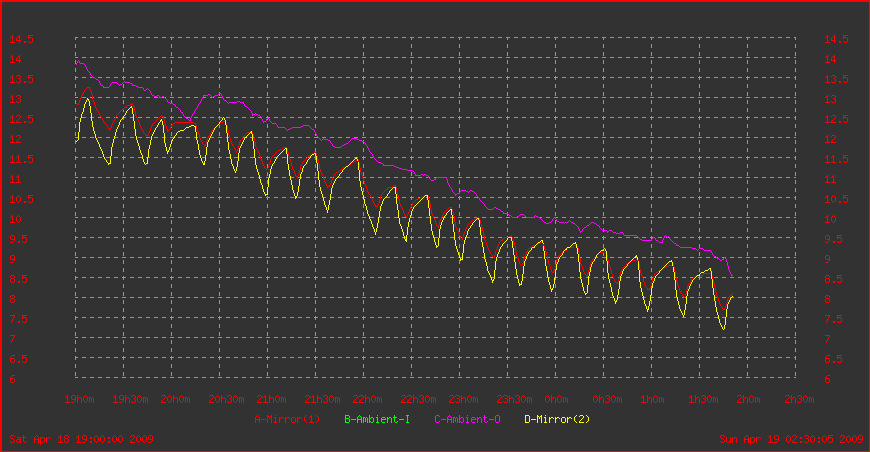Click the left axis value 9.5
Screen dimensions: 870x452
click(18, 239)
